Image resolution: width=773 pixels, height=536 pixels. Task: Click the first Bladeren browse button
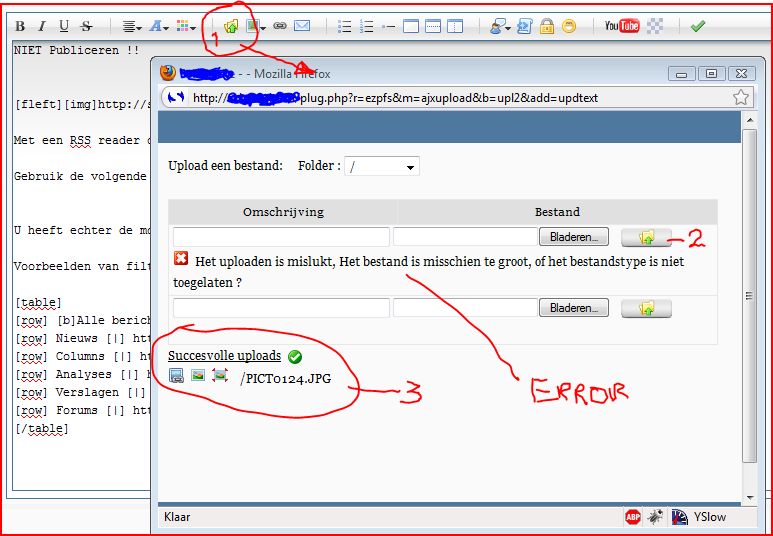[574, 237]
